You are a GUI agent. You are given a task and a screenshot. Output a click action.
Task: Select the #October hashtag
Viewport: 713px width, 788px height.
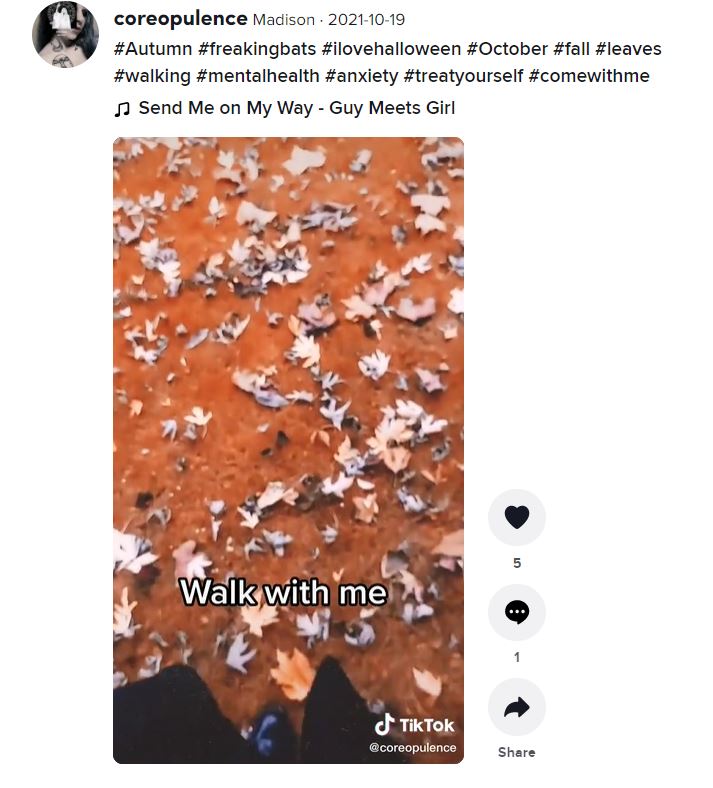pyautogui.click(x=507, y=49)
